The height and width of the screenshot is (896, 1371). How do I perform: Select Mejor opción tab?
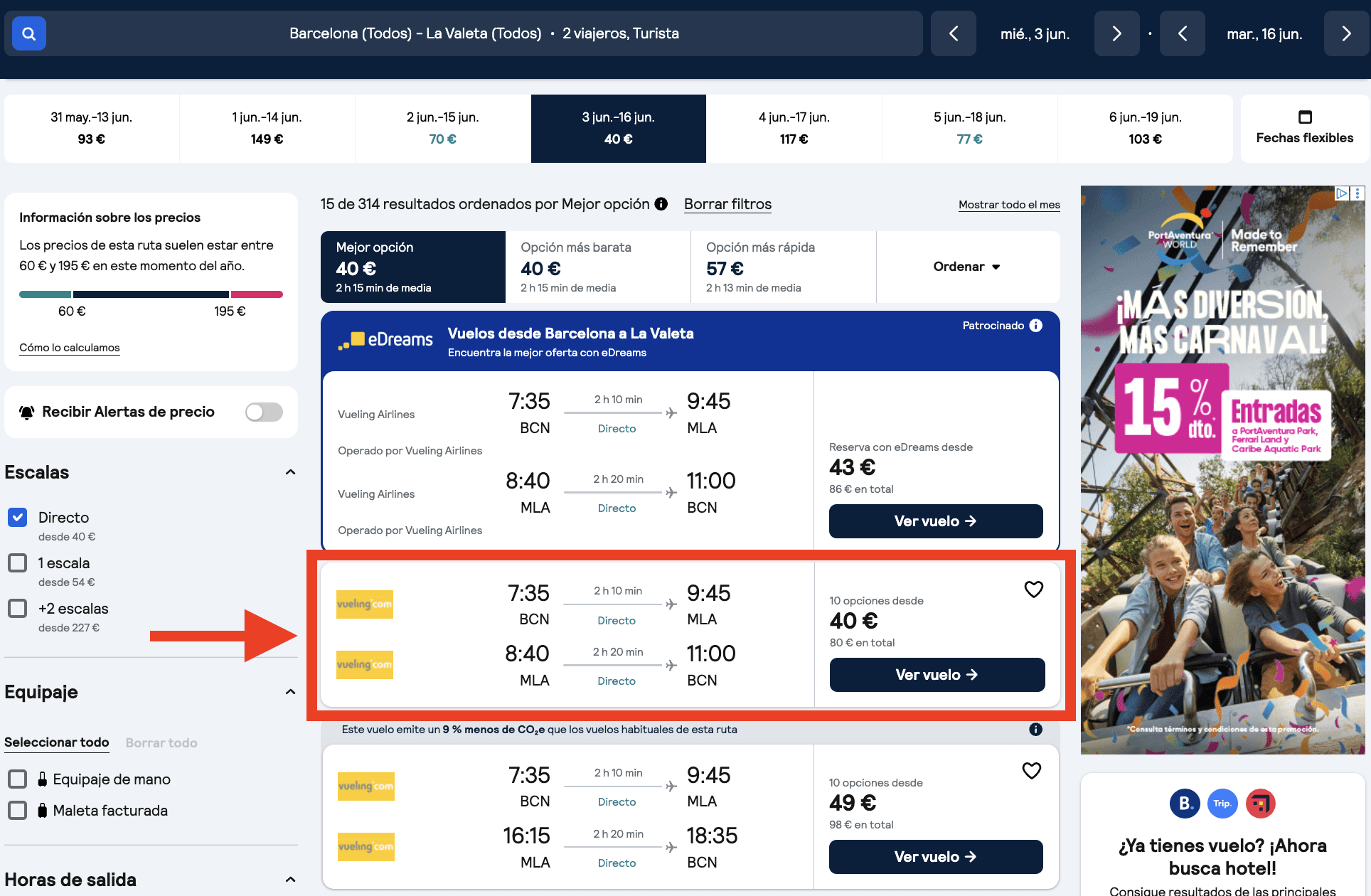[x=413, y=267]
